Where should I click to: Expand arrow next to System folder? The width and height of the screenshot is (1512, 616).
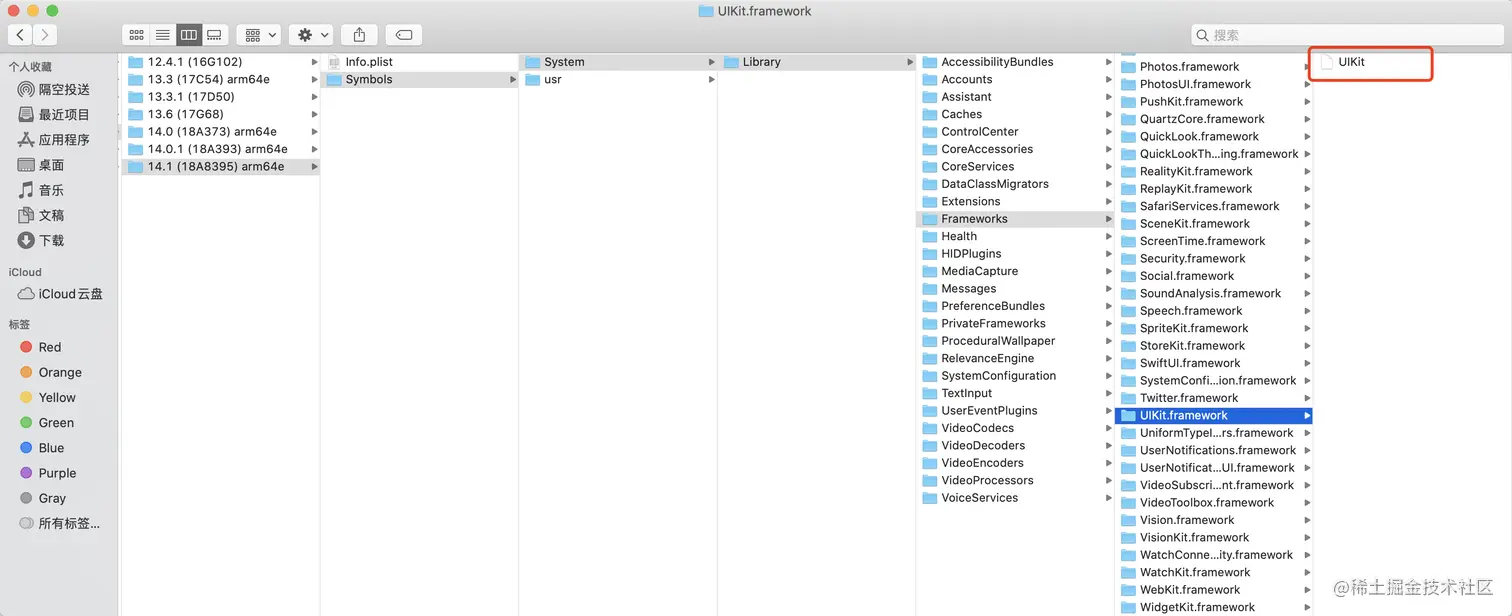[x=711, y=62]
